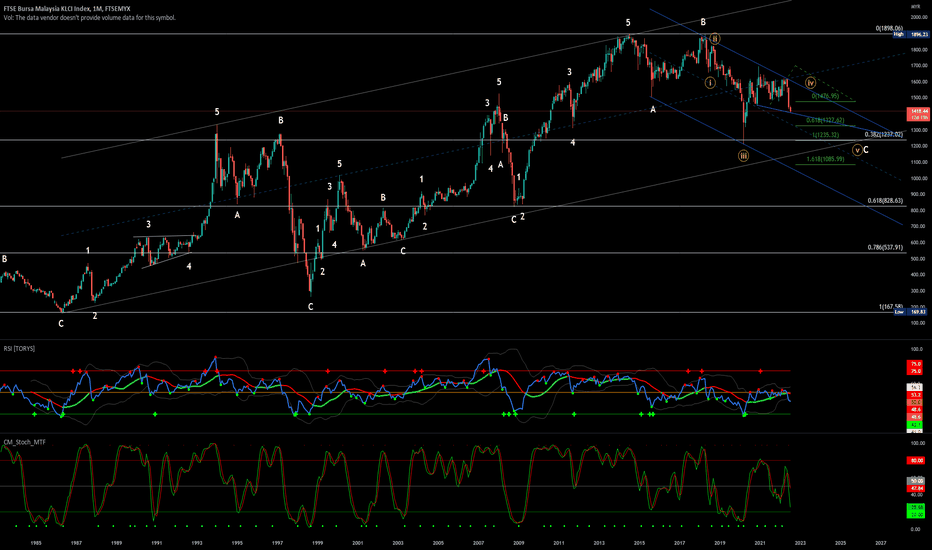Click the 2015 year label on time axis
Image resolution: width=932 pixels, height=550 pixels.
(639, 543)
